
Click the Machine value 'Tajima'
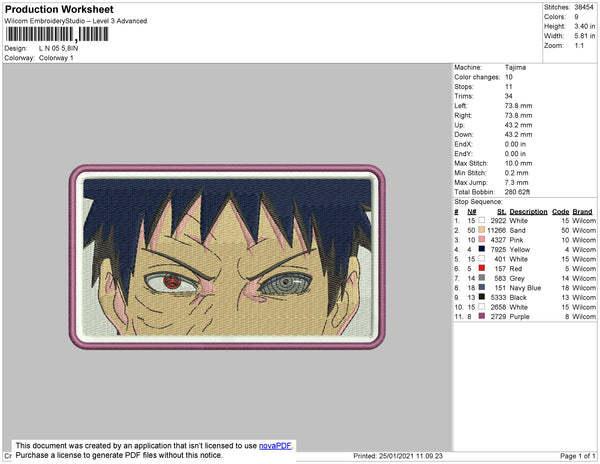tap(515, 67)
